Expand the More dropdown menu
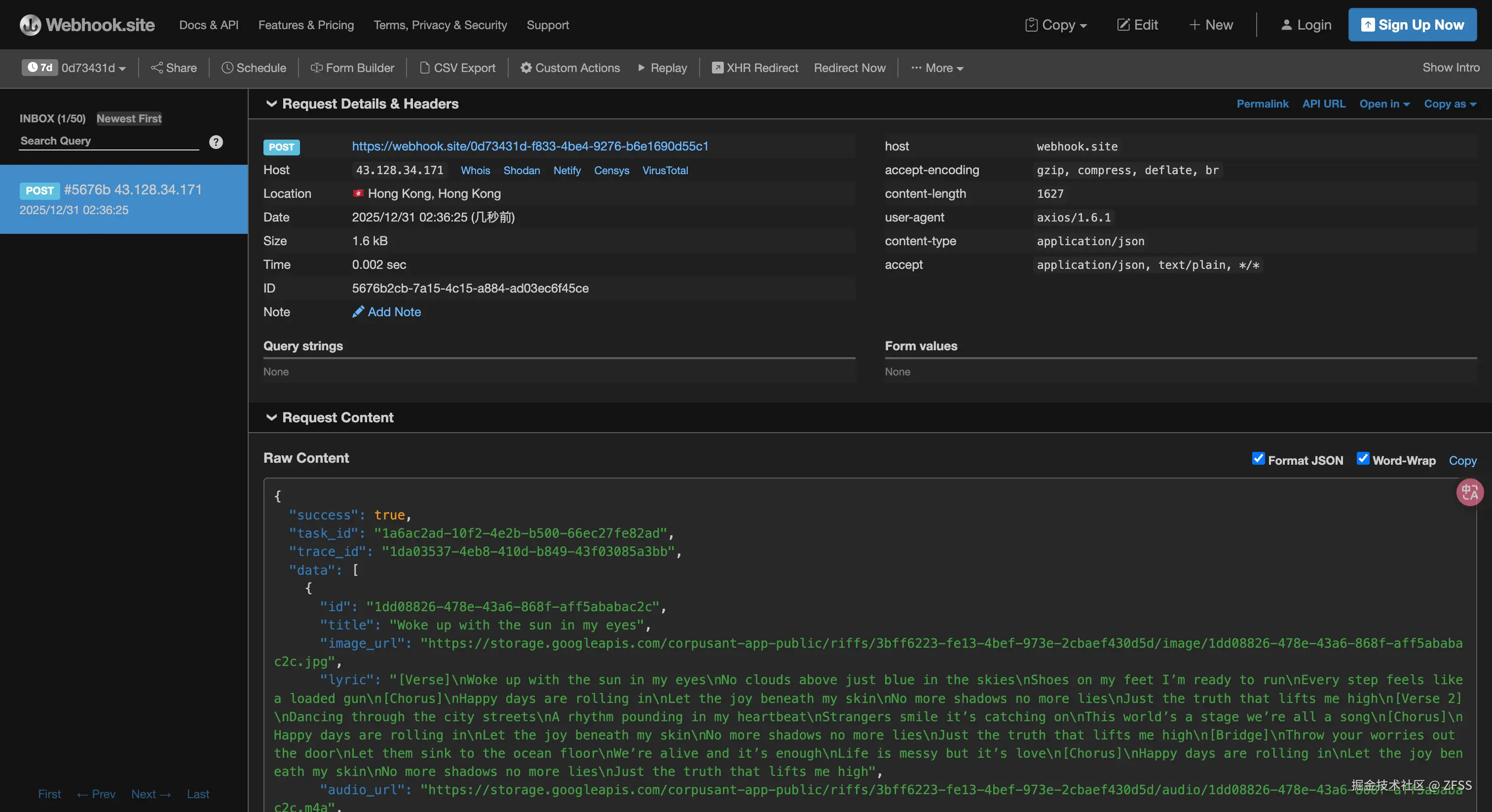The image size is (1492, 812). click(x=937, y=68)
